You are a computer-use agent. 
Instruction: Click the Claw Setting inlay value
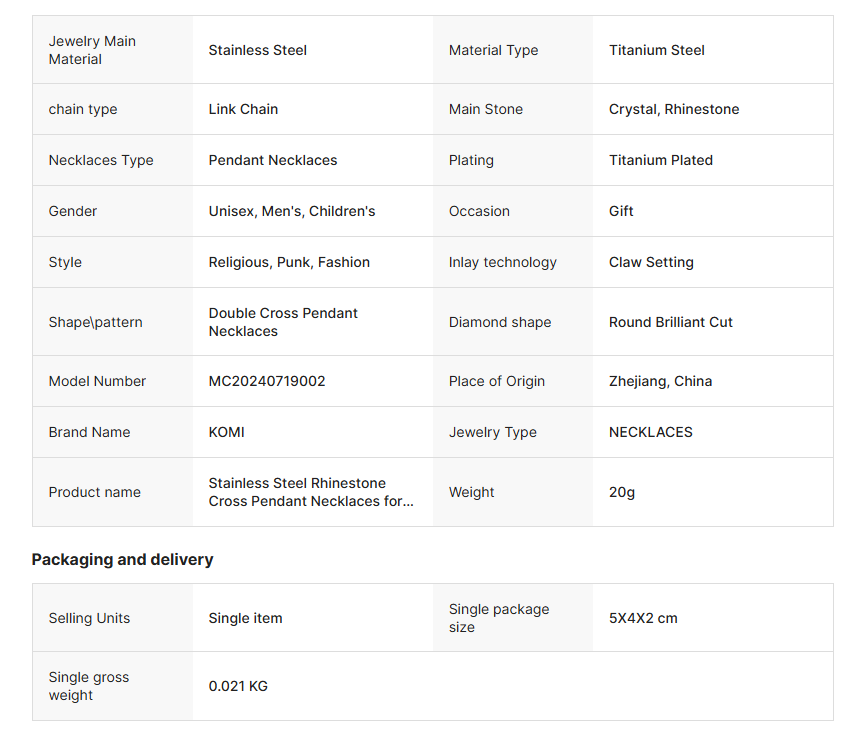click(651, 262)
